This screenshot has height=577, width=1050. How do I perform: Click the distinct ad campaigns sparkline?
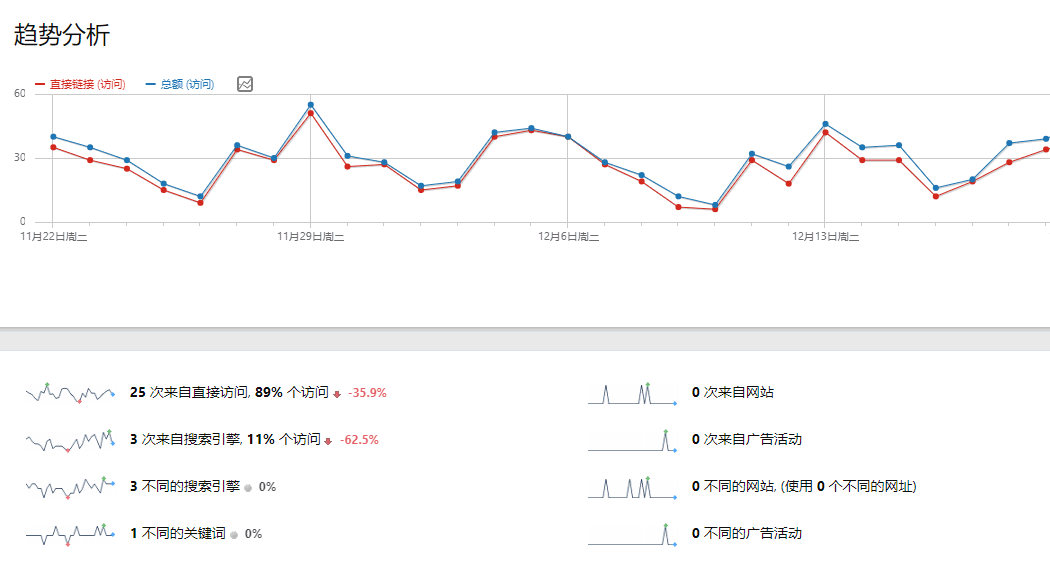tap(632, 534)
